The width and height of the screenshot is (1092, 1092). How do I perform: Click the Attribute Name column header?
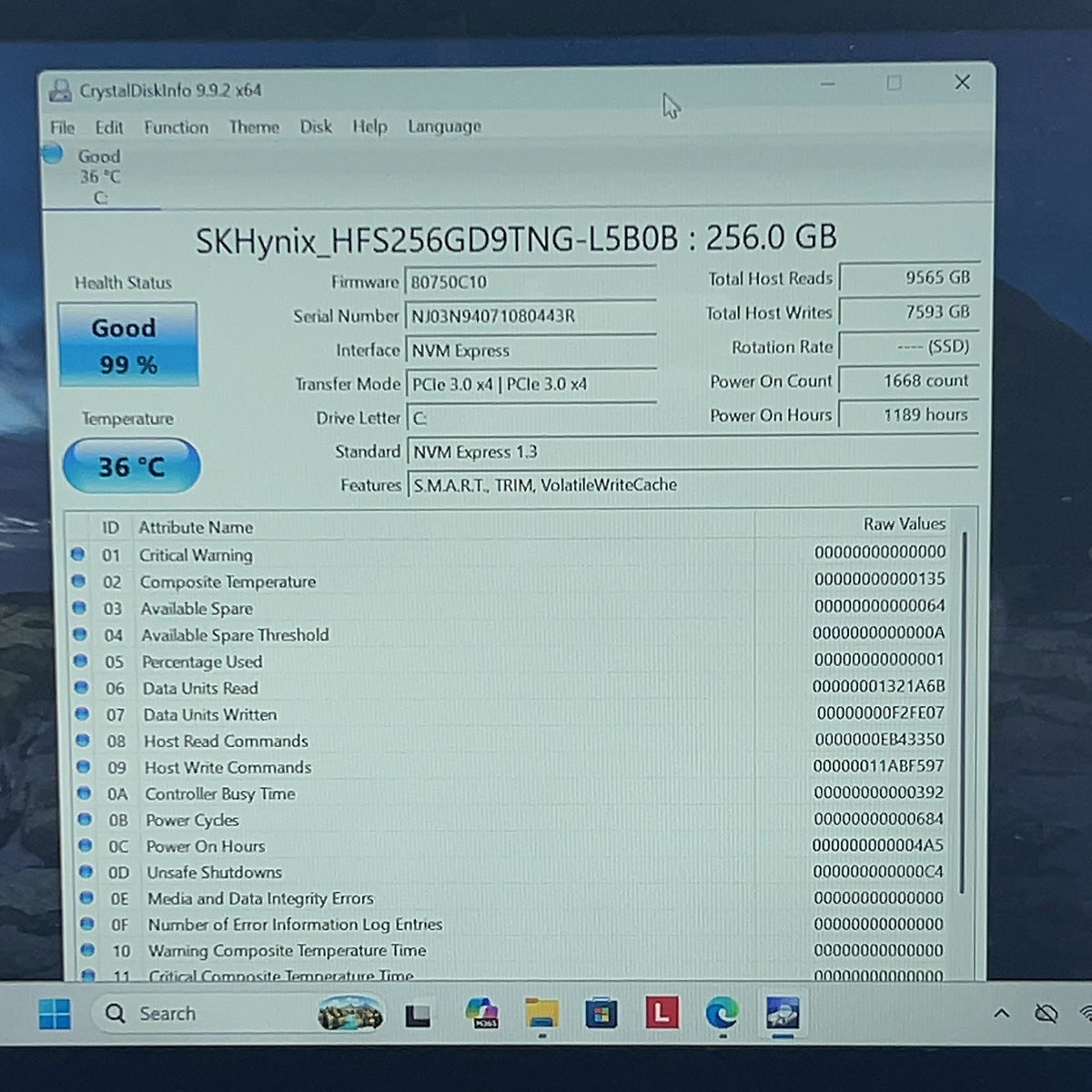coord(196,527)
